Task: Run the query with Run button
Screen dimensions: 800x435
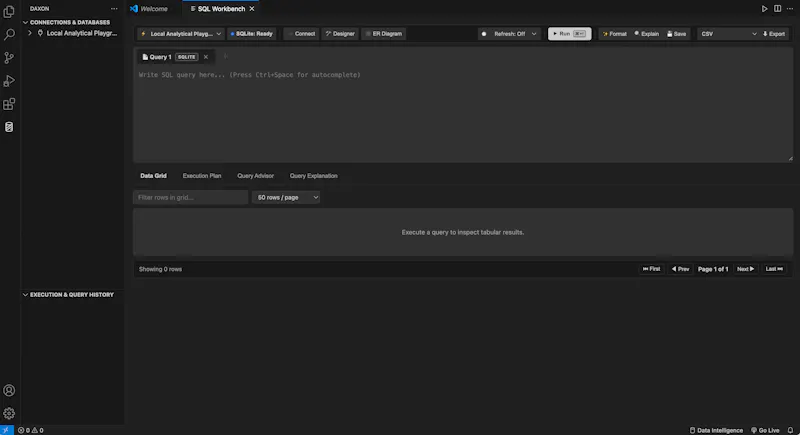Action: (x=569, y=34)
